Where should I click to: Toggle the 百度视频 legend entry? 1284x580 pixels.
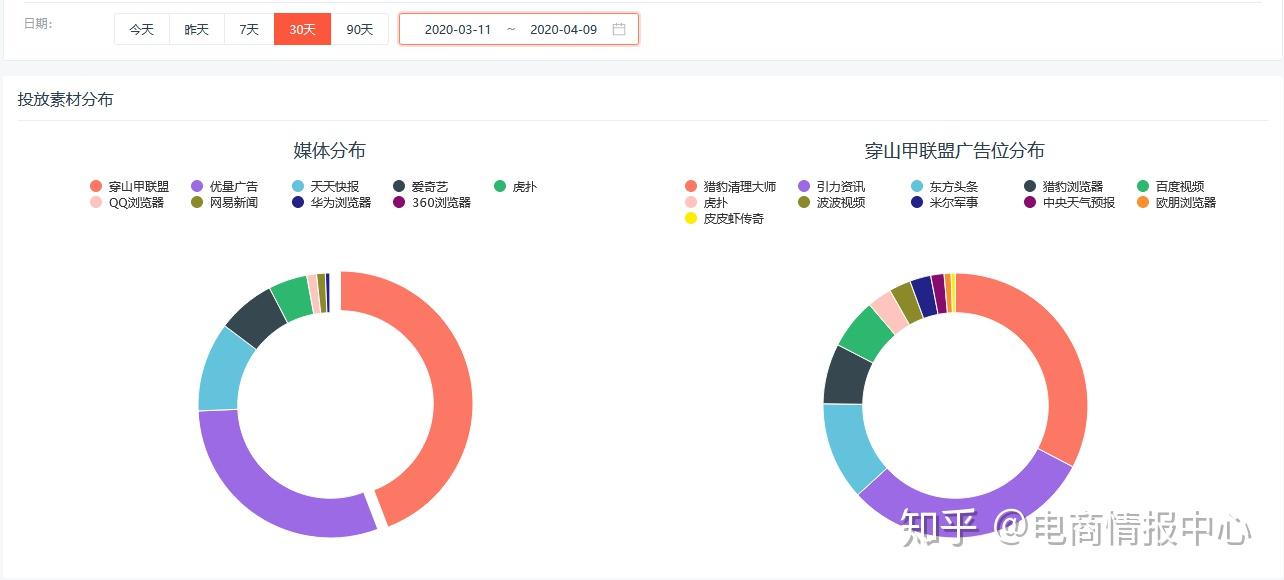tap(1171, 186)
